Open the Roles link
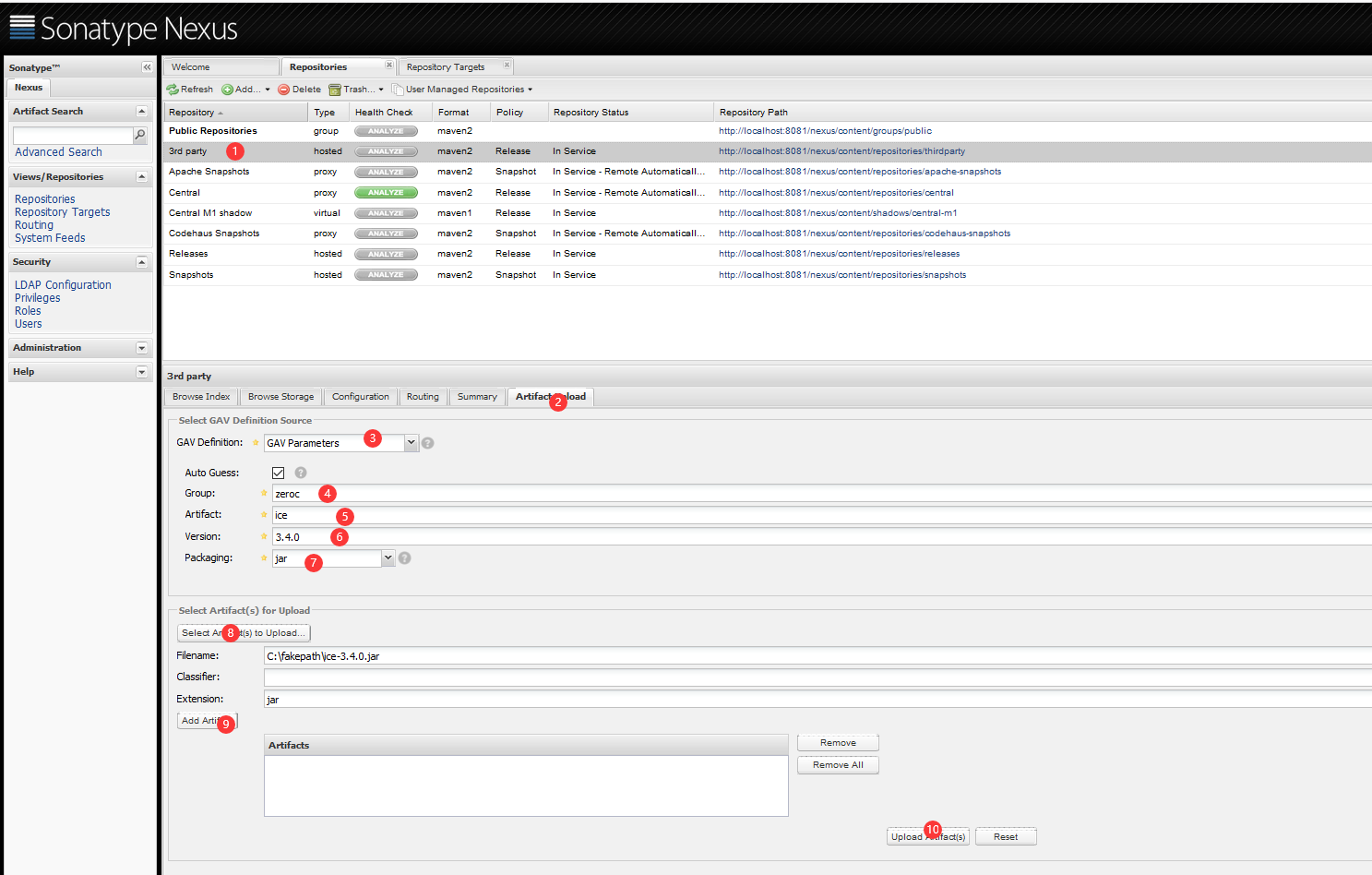 (x=28, y=311)
